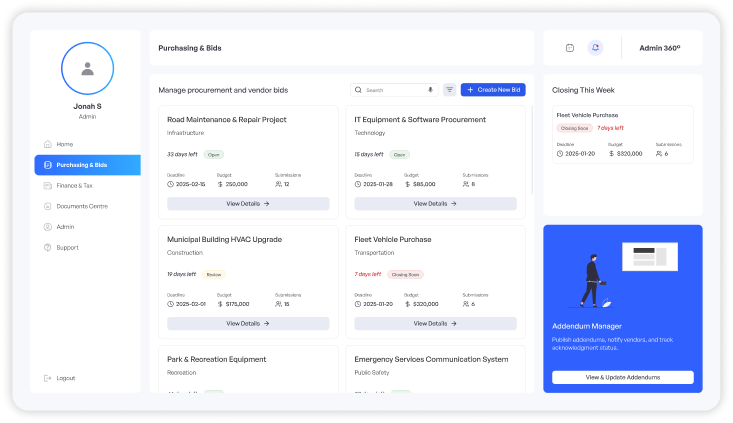Click Closing Soon badge in Closing This Week

point(575,128)
